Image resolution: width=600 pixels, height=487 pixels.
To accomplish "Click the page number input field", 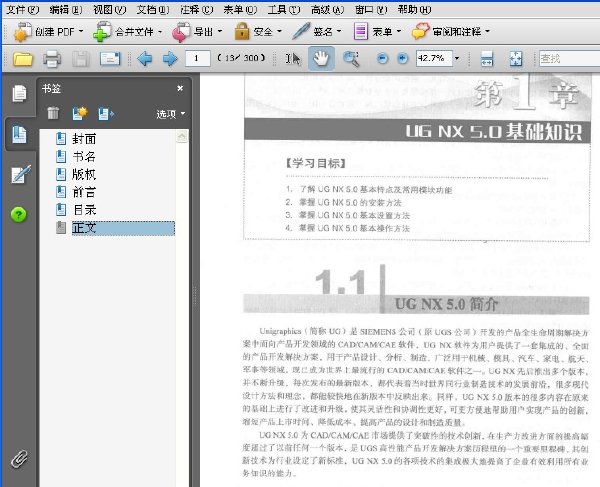I will tap(197, 59).
